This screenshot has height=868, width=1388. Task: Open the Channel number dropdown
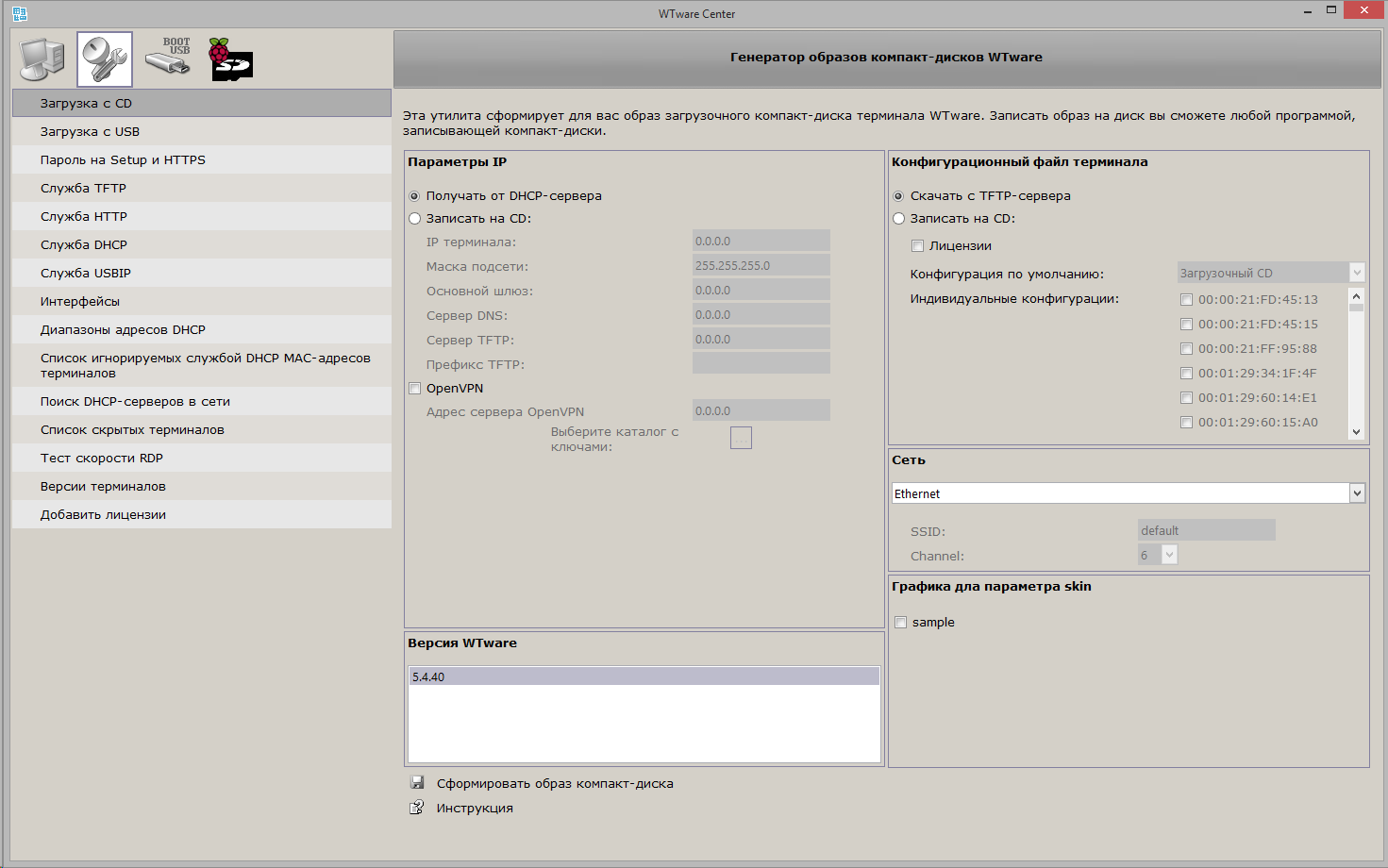(1169, 555)
